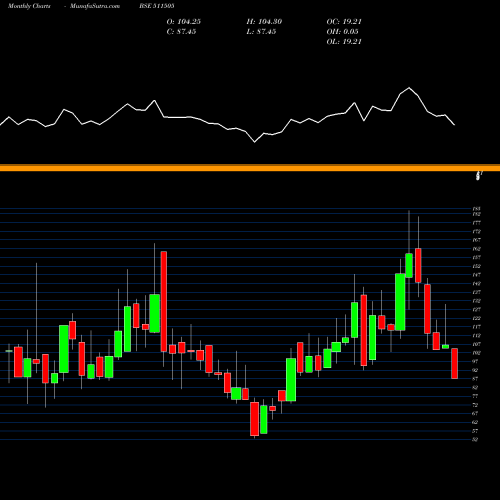Click the 142 price axis label
The height and width of the screenshot is (500, 500).
click(476, 283)
